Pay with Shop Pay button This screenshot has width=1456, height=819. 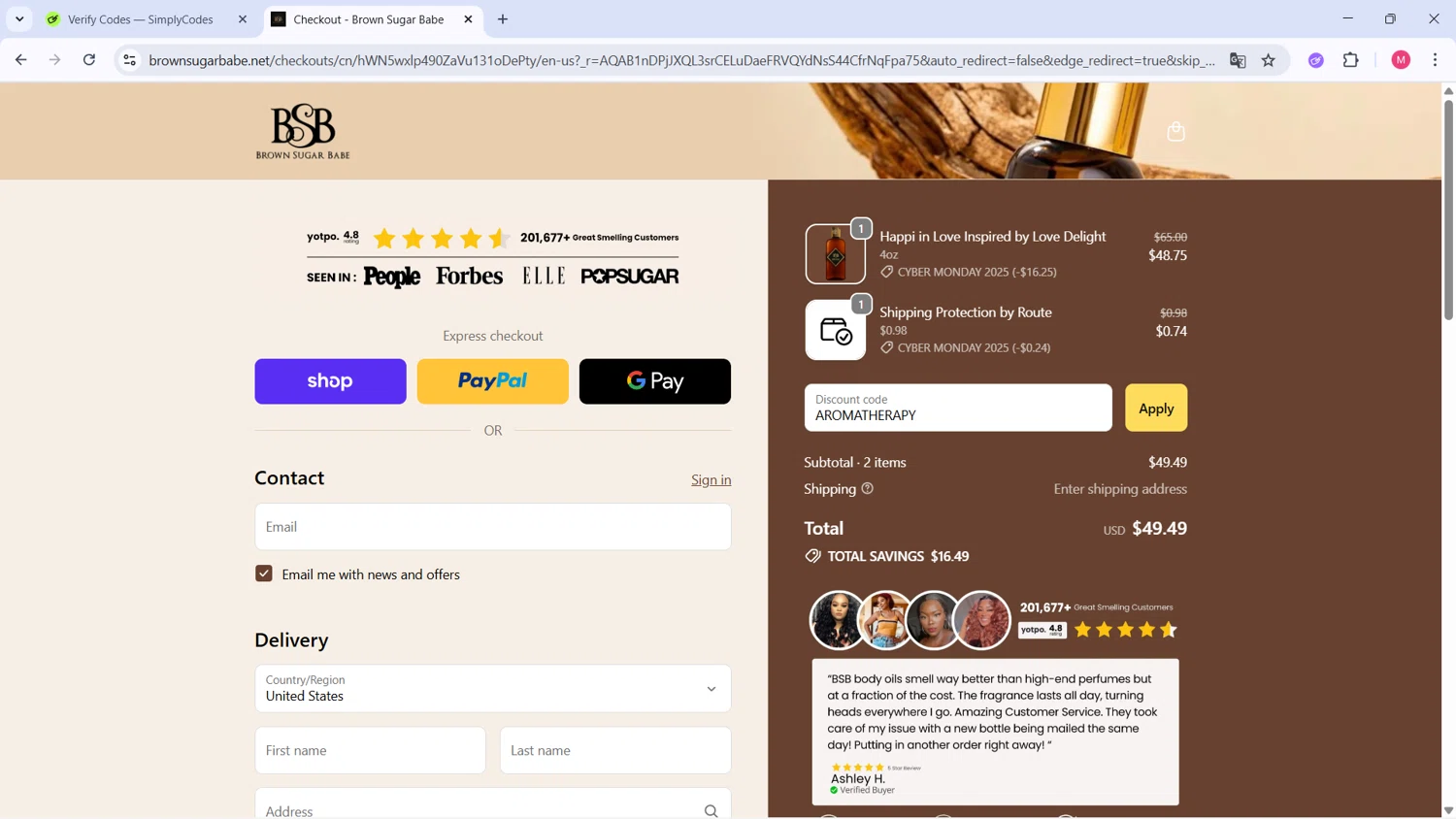tap(331, 381)
